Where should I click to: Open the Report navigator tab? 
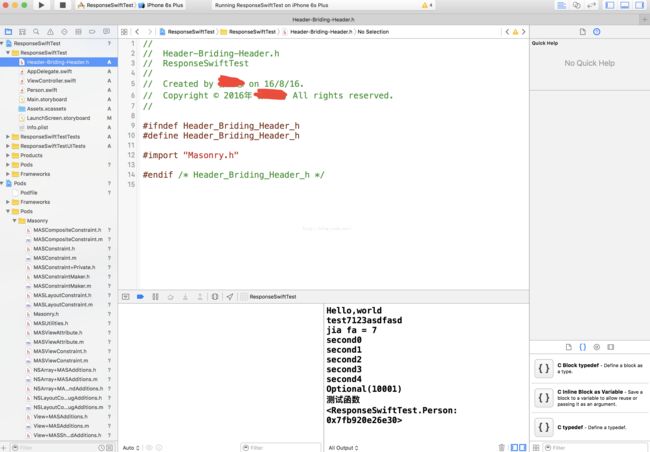point(107,32)
